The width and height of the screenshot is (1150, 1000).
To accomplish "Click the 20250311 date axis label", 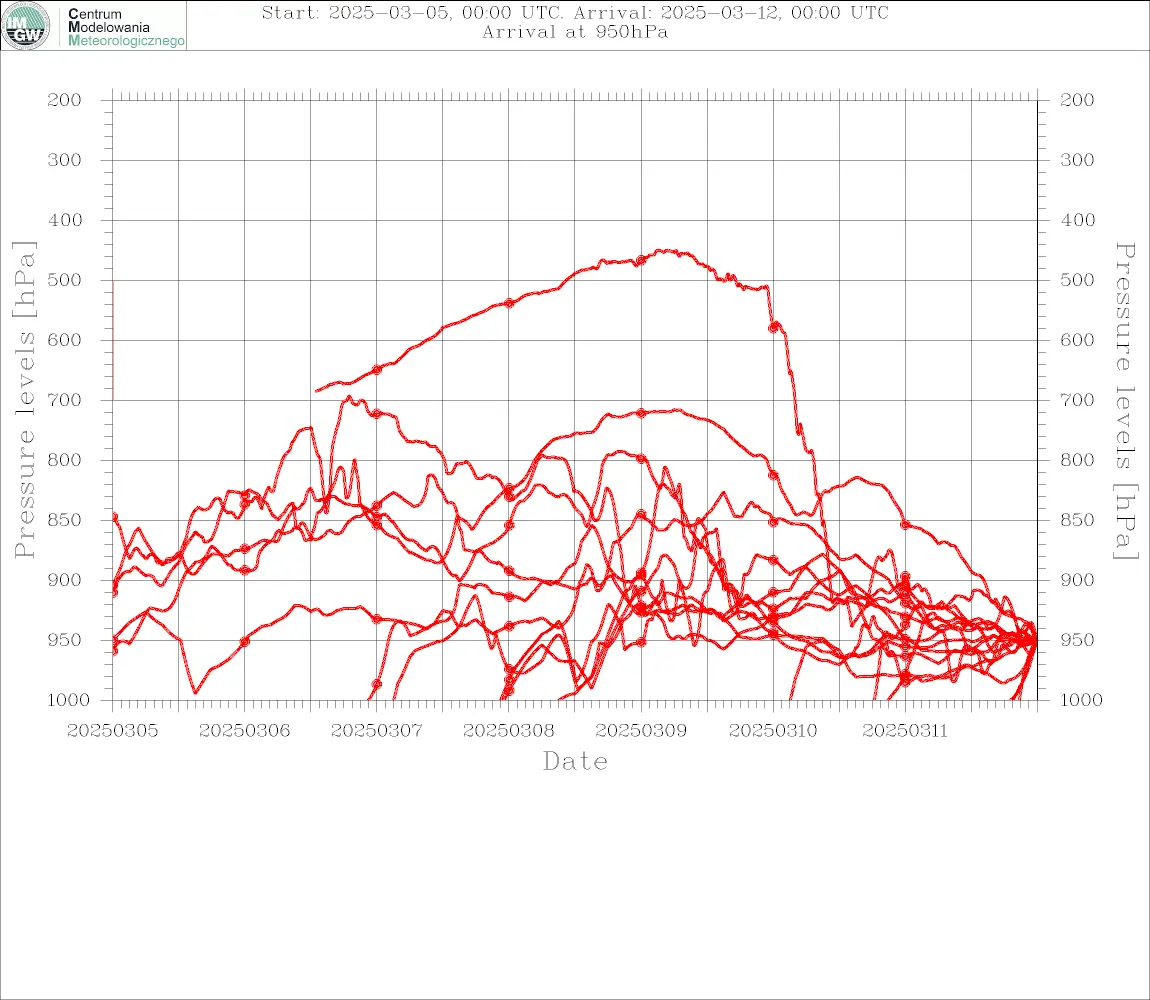I will coord(905,731).
